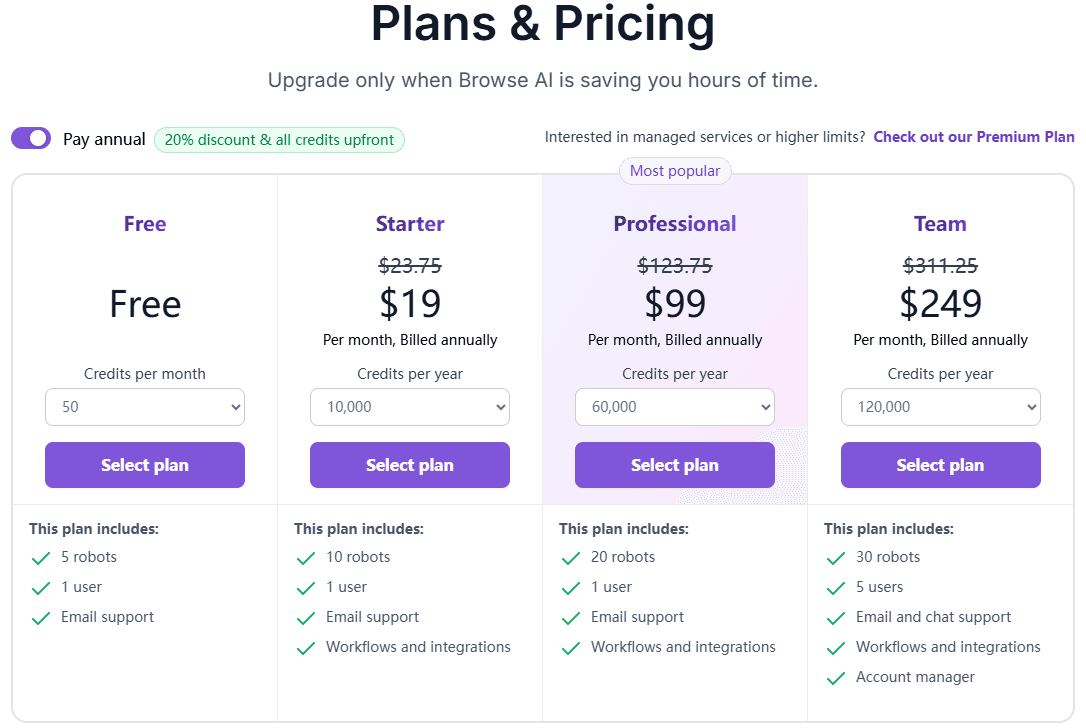This screenshot has height=728, width=1086.
Task: Select the Professional plan button
Action: 675,465
